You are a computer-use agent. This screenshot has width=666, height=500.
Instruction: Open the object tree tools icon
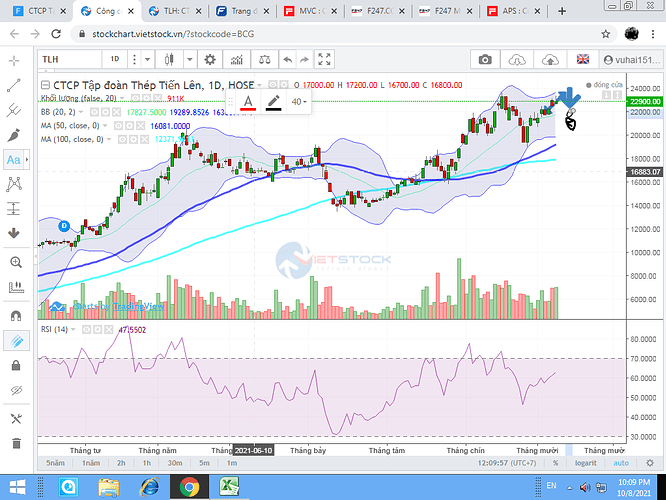coord(16,419)
